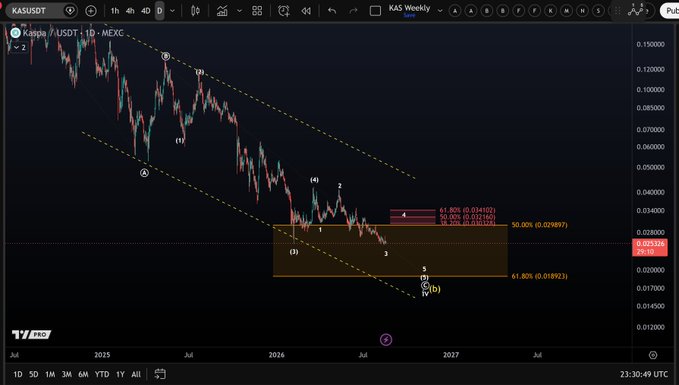The height and width of the screenshot is (385, 679).
Task: Switch to the 1h interval
Action: tap(114, 11)
